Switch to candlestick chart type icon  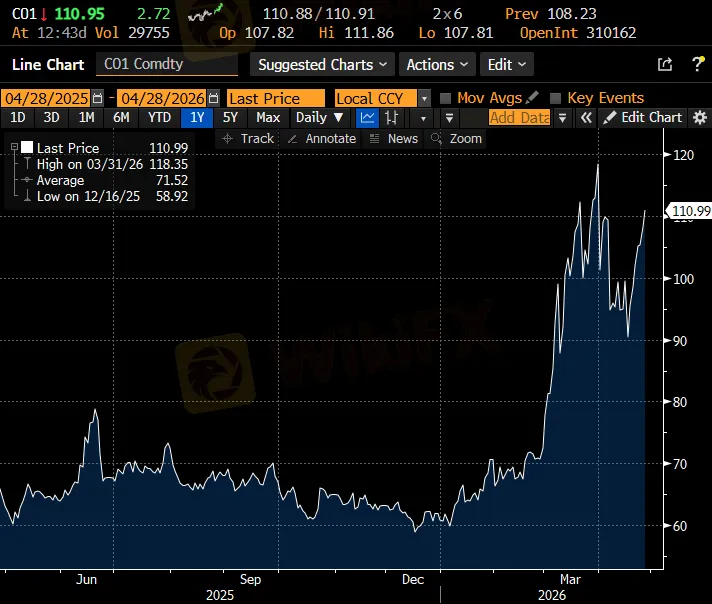click(x=391, y=118)
